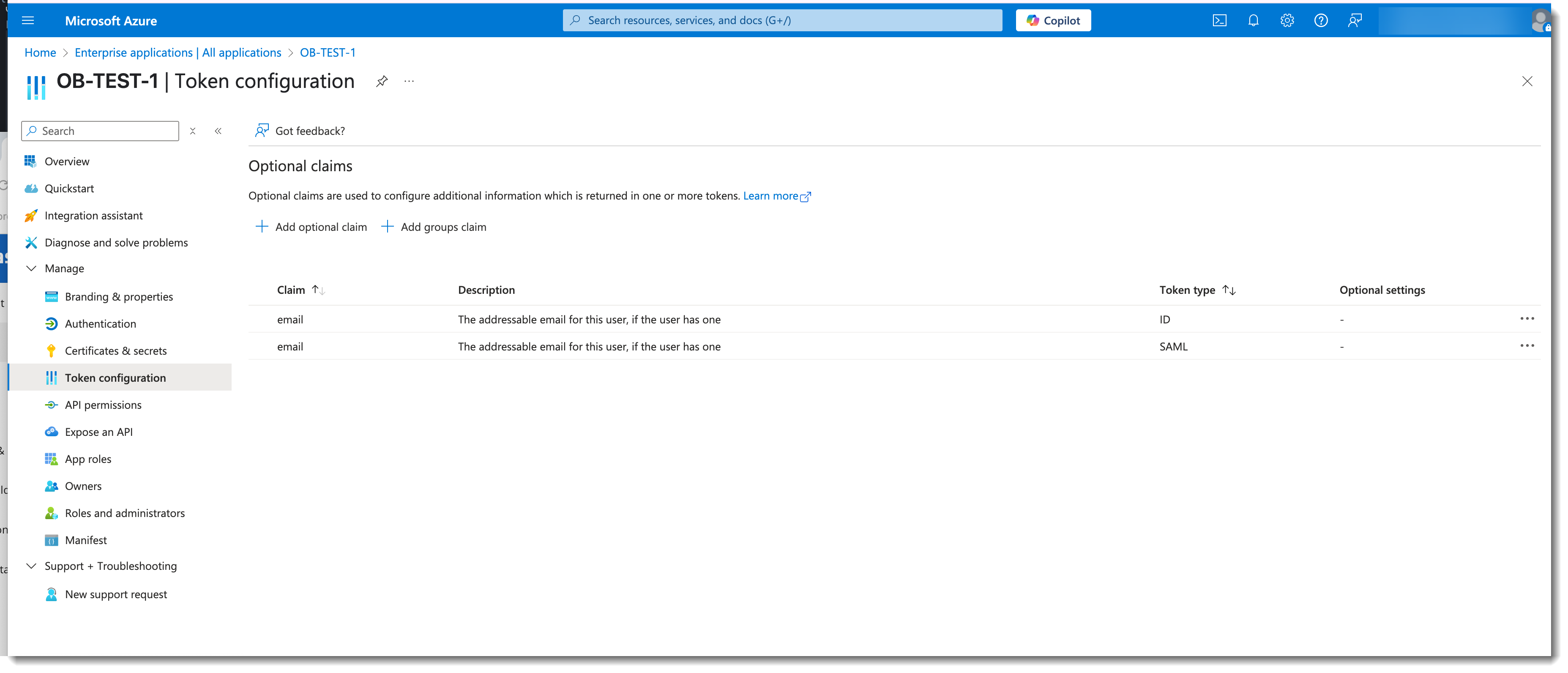Collapse Support + Troubleshooting section
Viewport: 1568px width, 673px height.
(32, 566)
